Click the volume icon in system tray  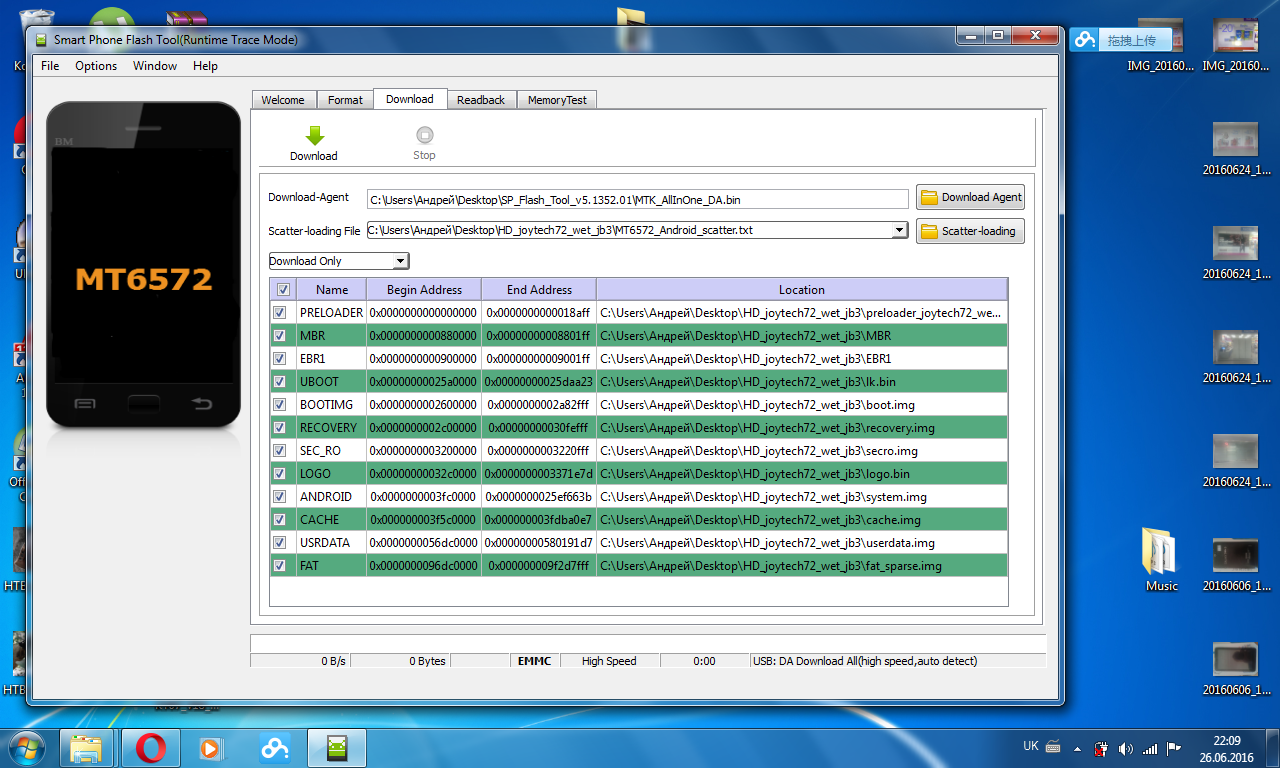1126,748
